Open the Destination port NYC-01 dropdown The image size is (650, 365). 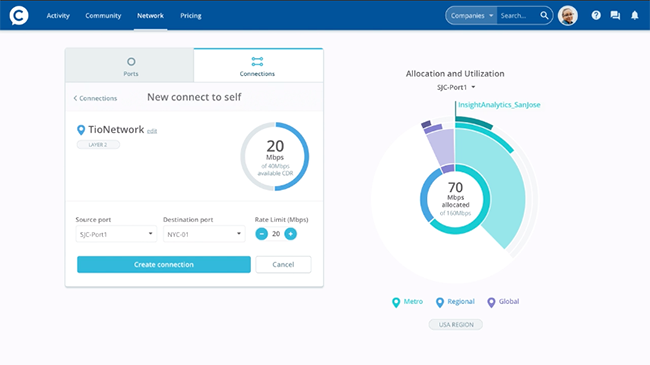[204, 234]
